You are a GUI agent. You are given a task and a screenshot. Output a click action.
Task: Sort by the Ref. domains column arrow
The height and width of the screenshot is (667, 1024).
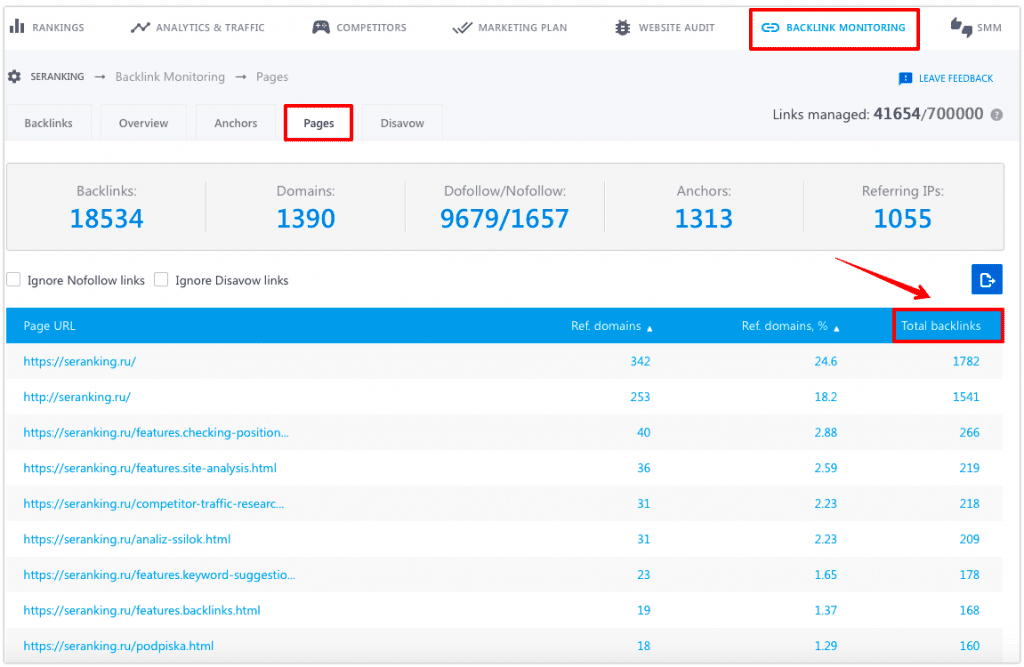pyautogui.click(x=650, y=329)
